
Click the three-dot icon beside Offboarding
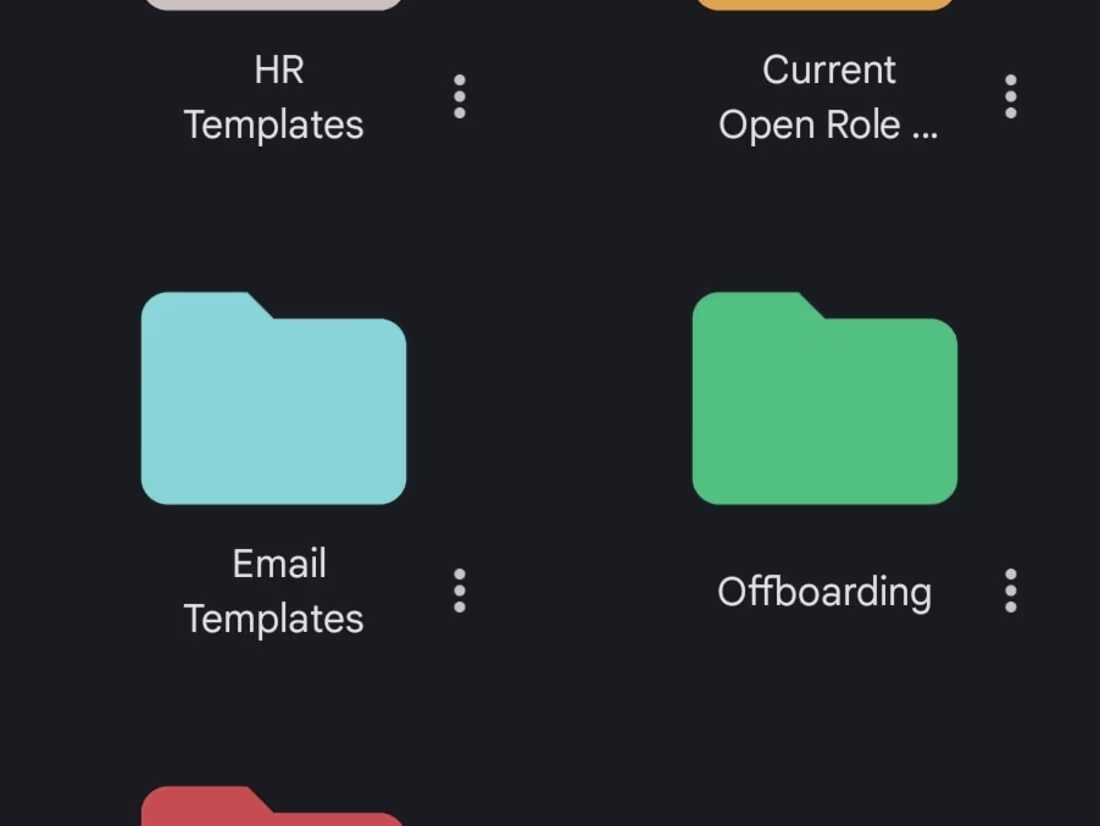[1010, 591]
